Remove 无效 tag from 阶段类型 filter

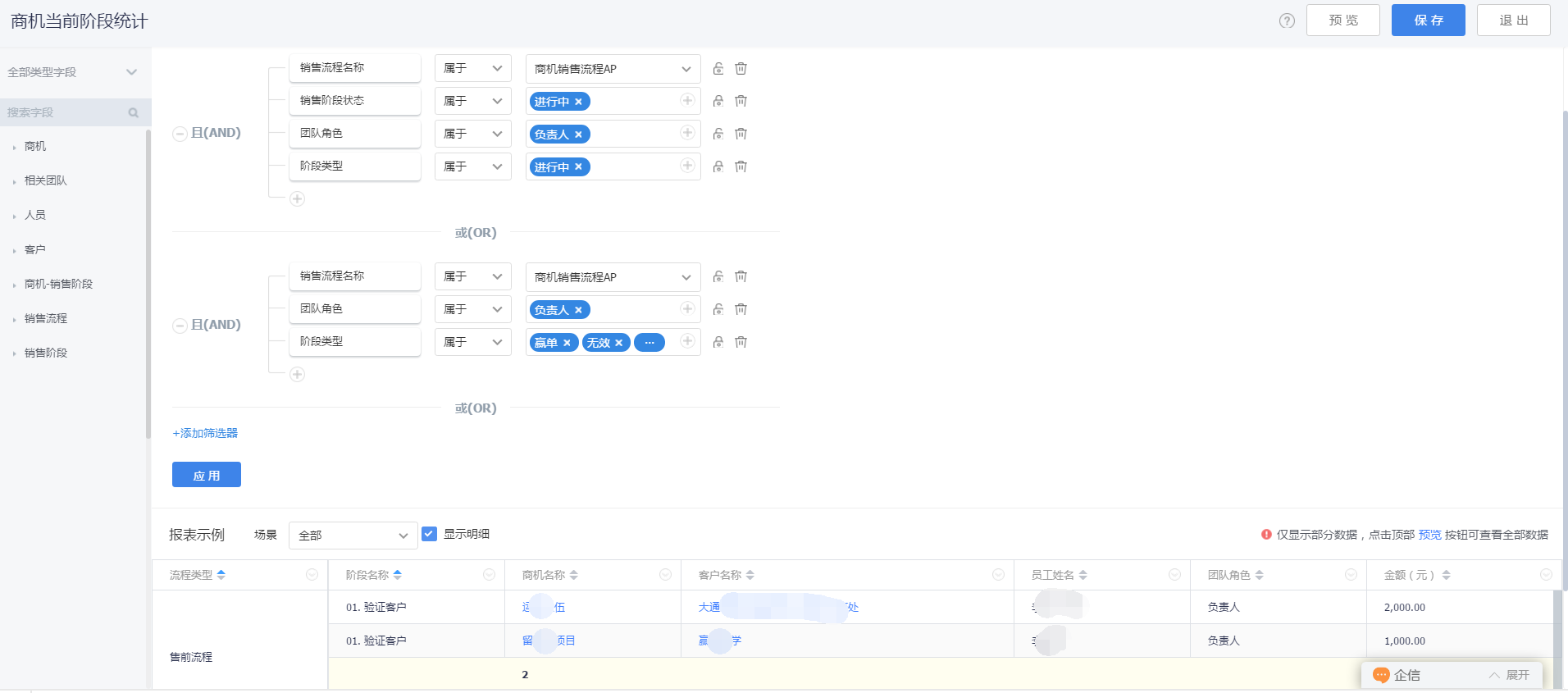pyautogui.click(x=618, y=343)
